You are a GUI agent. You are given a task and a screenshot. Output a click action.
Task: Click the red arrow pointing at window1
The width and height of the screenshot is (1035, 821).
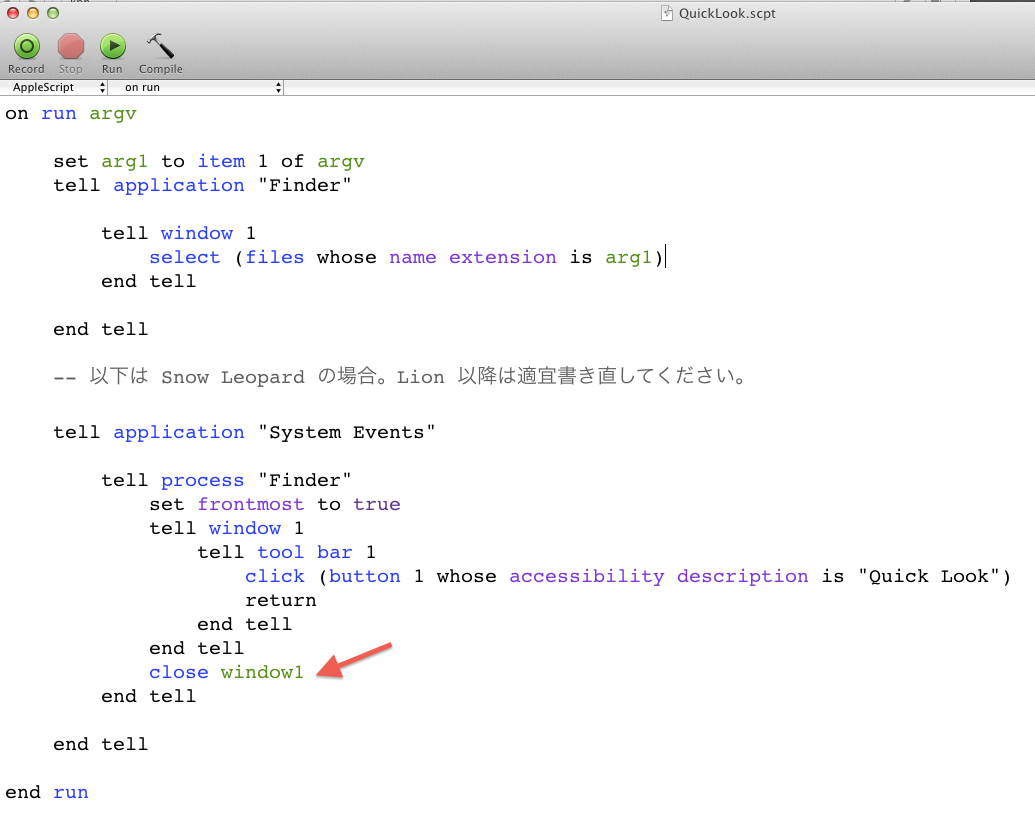pos(354,661)
